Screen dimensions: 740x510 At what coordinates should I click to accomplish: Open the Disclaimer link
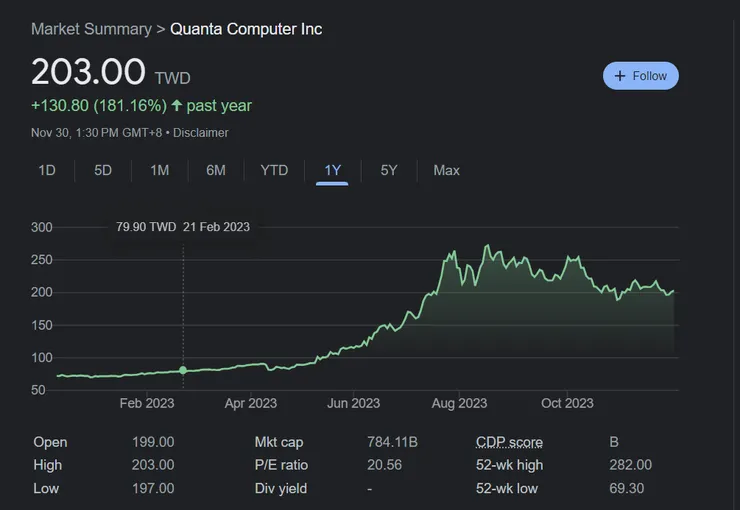click(x=200, y=132)
